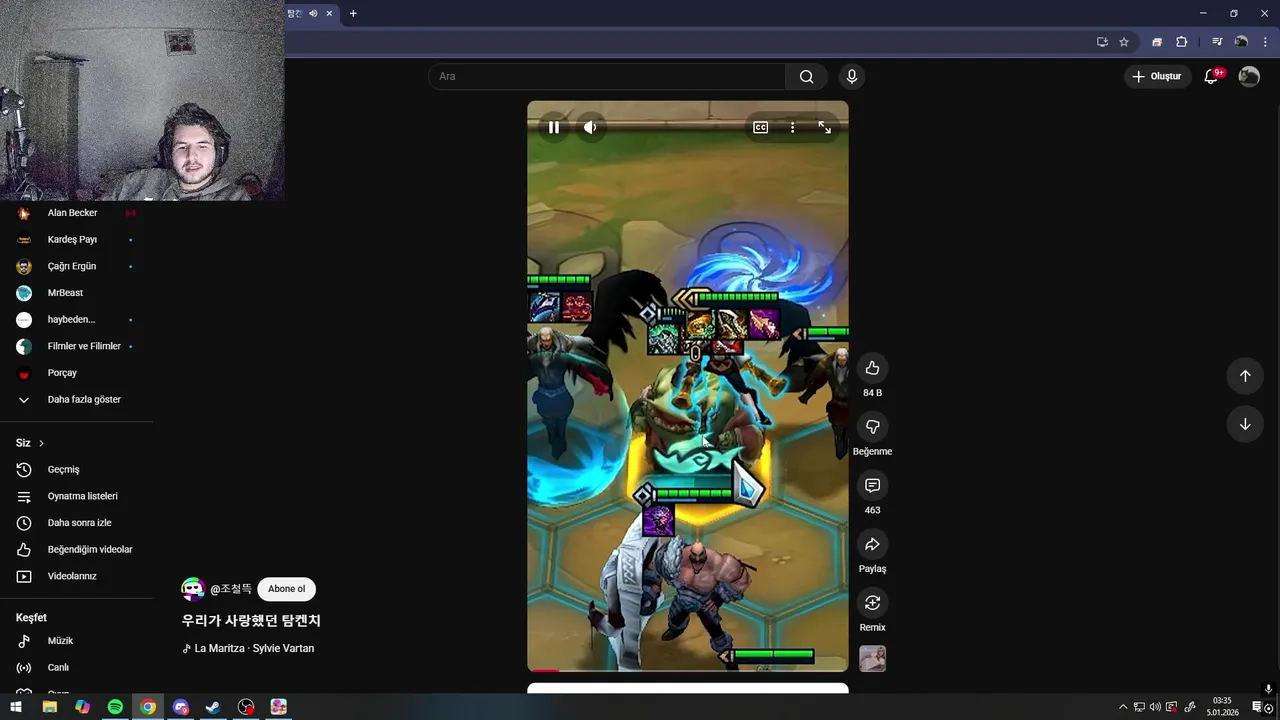
Task: Show hidden system tray icons
Action: pyautogui.click(x=1123, y=707)
